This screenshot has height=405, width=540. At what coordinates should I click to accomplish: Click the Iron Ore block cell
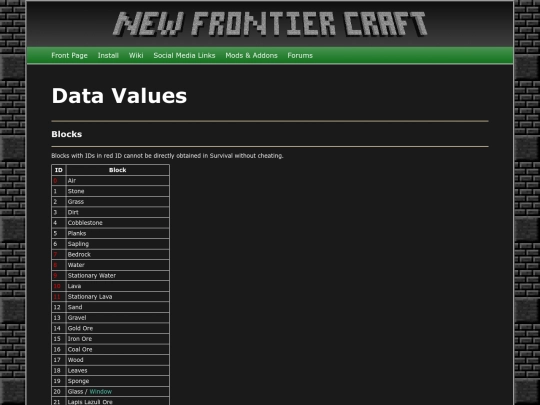tap(117, 339)
